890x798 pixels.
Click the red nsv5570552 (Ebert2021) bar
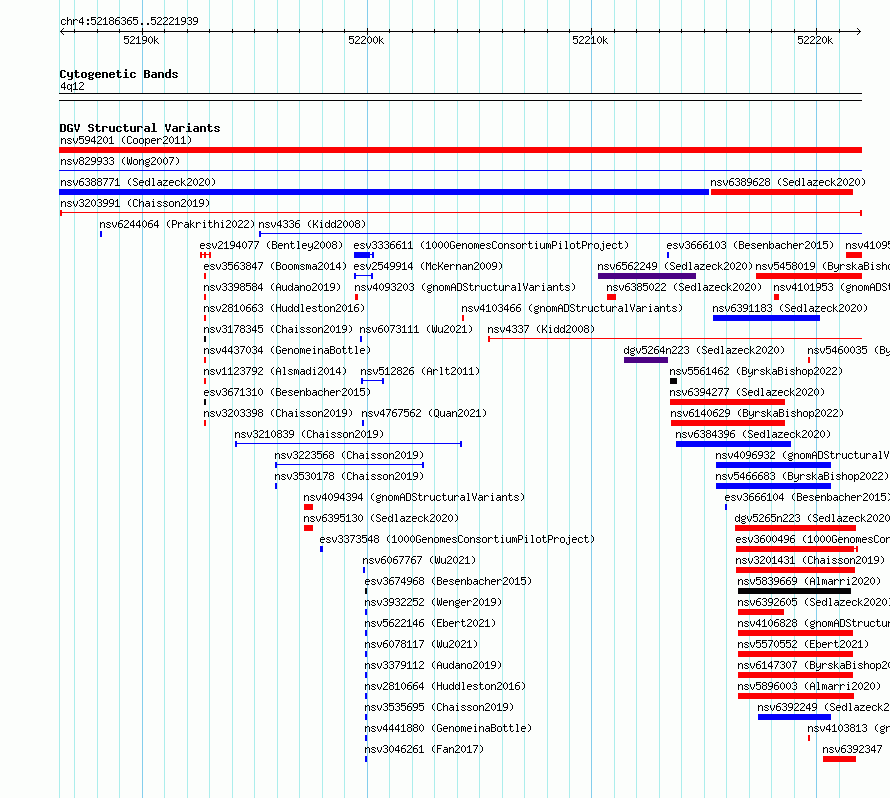click(x=795, y=654)
